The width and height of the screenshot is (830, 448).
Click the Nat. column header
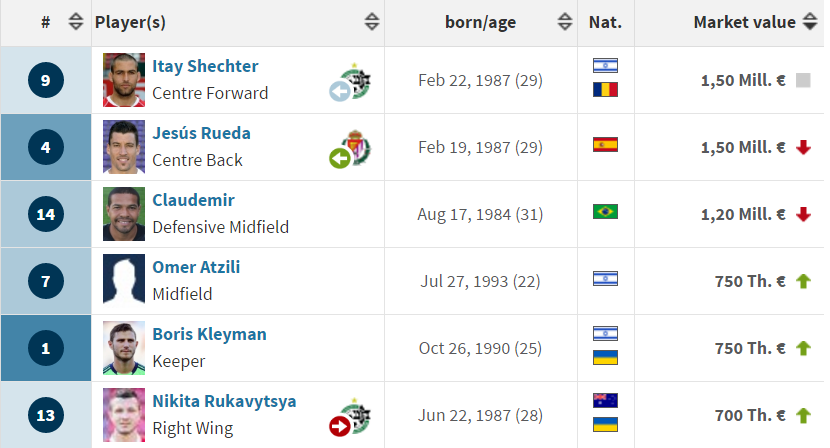(606, 22)
